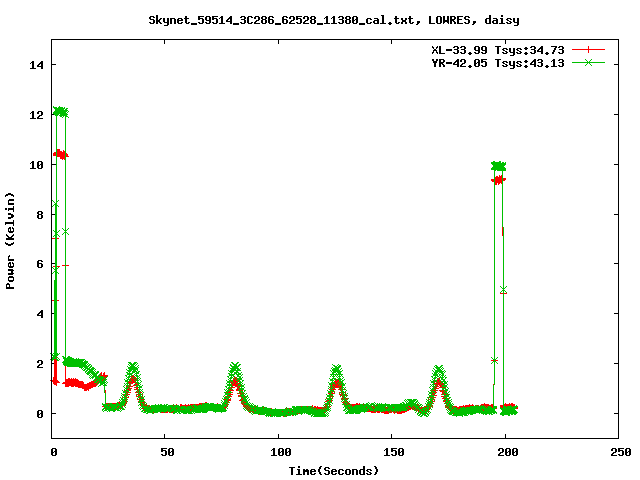Click the y-axis tick label 6
This screenshot has width=640, height=480.
pyautogui.click(x=40, y=264)
